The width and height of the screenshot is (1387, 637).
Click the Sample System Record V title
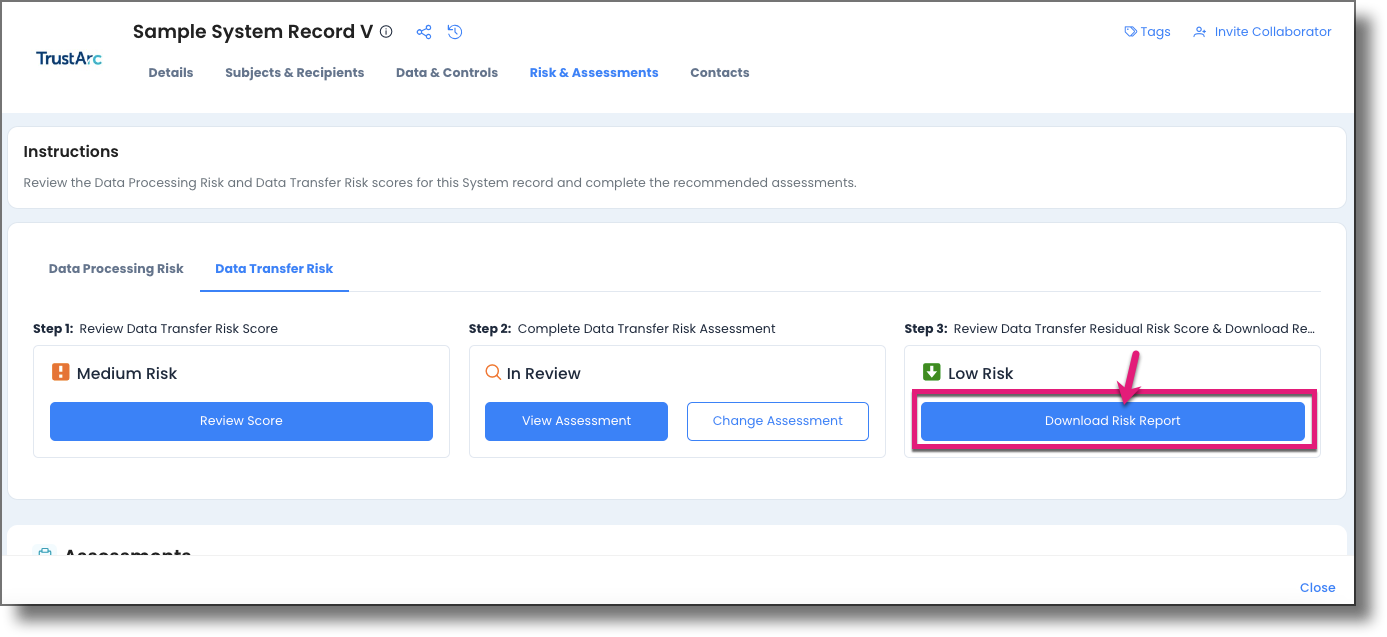[x=253, y=32]
